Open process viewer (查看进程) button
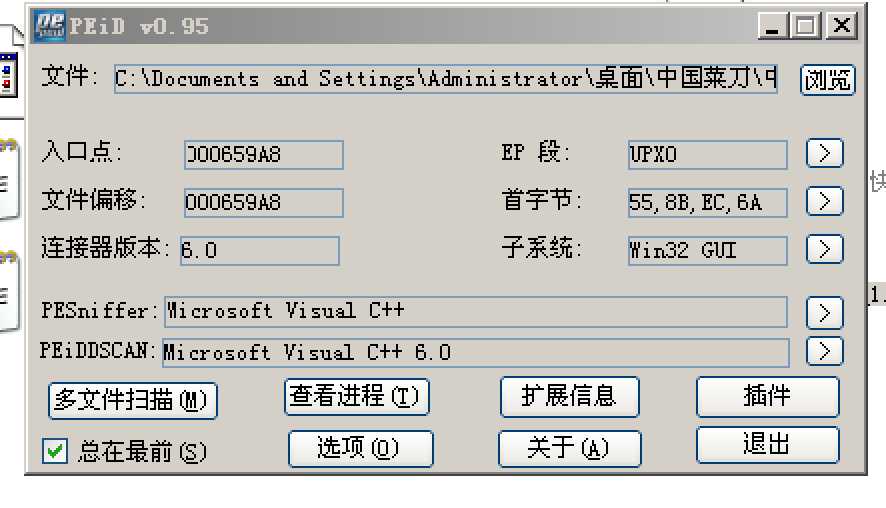 357,397
